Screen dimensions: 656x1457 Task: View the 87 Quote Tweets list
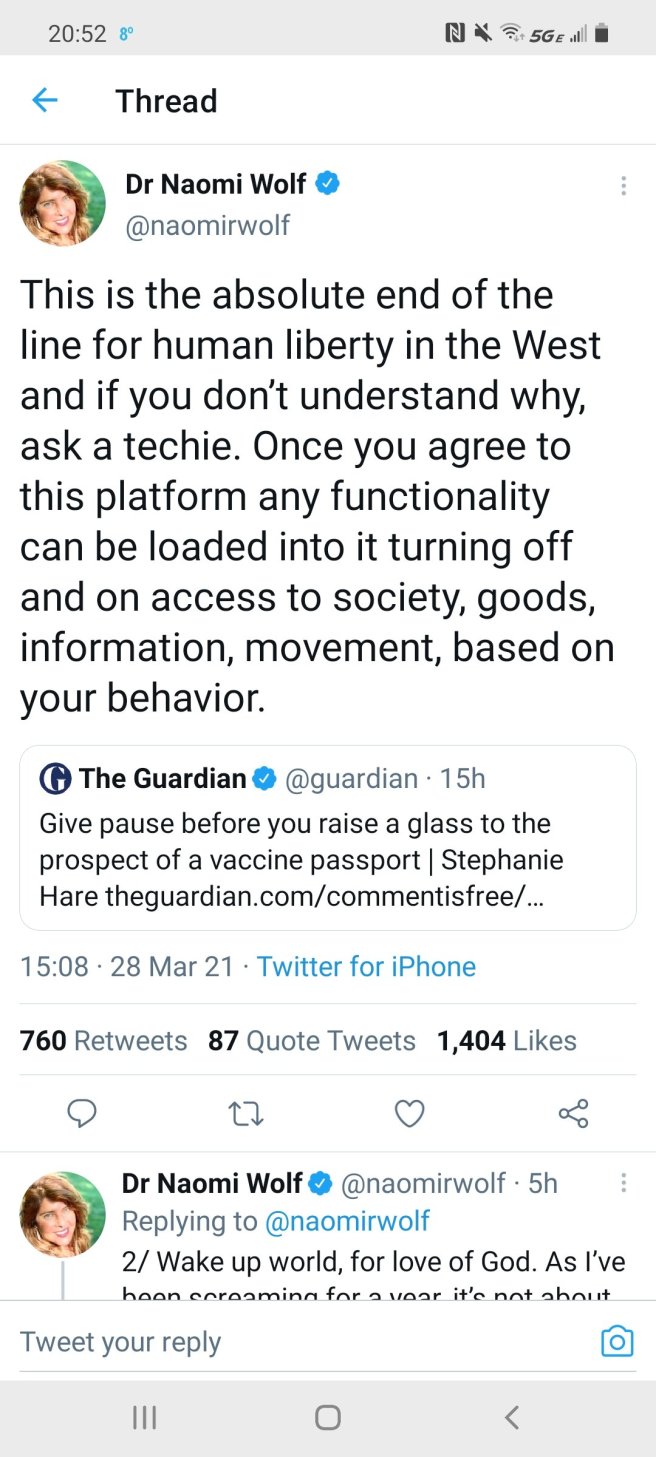coord(312,1041)
